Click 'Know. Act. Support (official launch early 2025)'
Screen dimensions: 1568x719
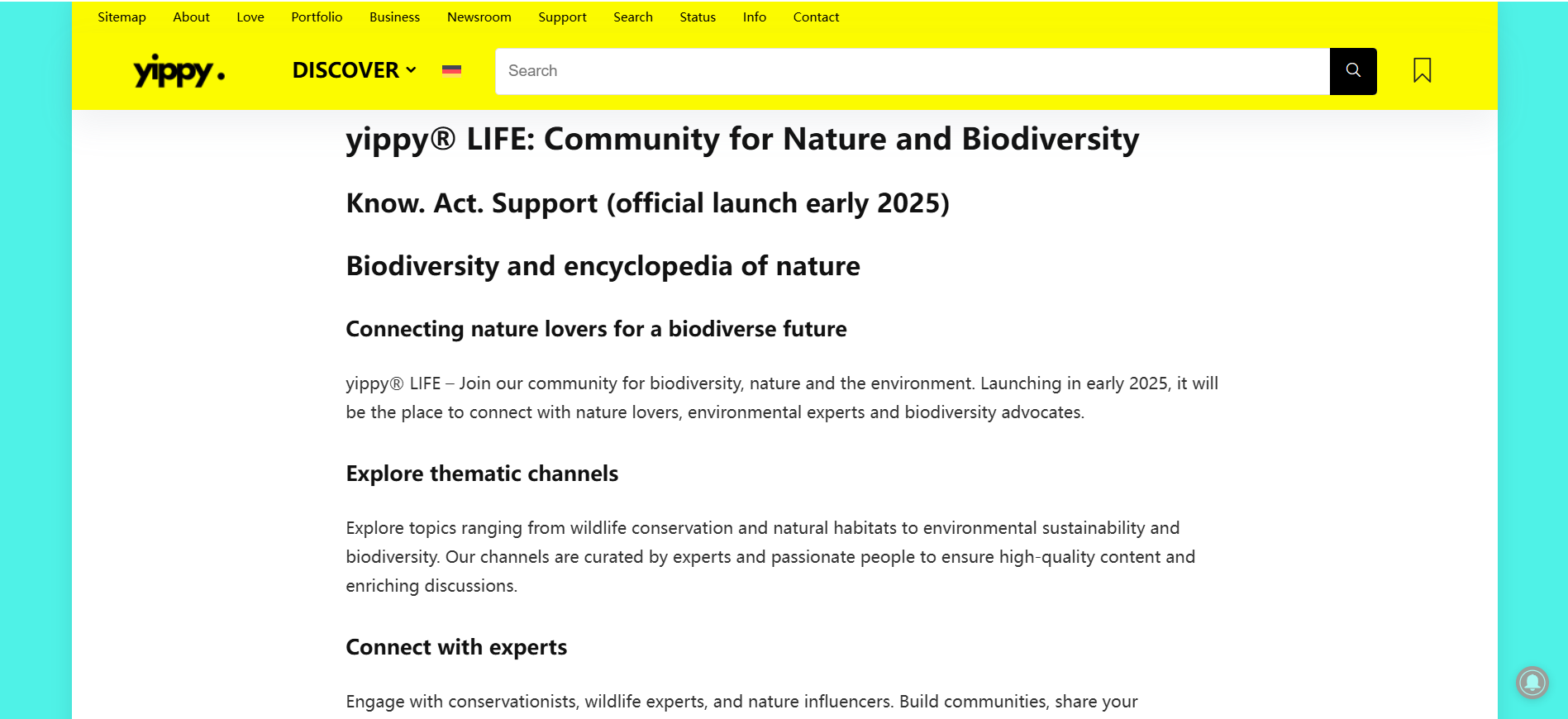coord(647,203)
